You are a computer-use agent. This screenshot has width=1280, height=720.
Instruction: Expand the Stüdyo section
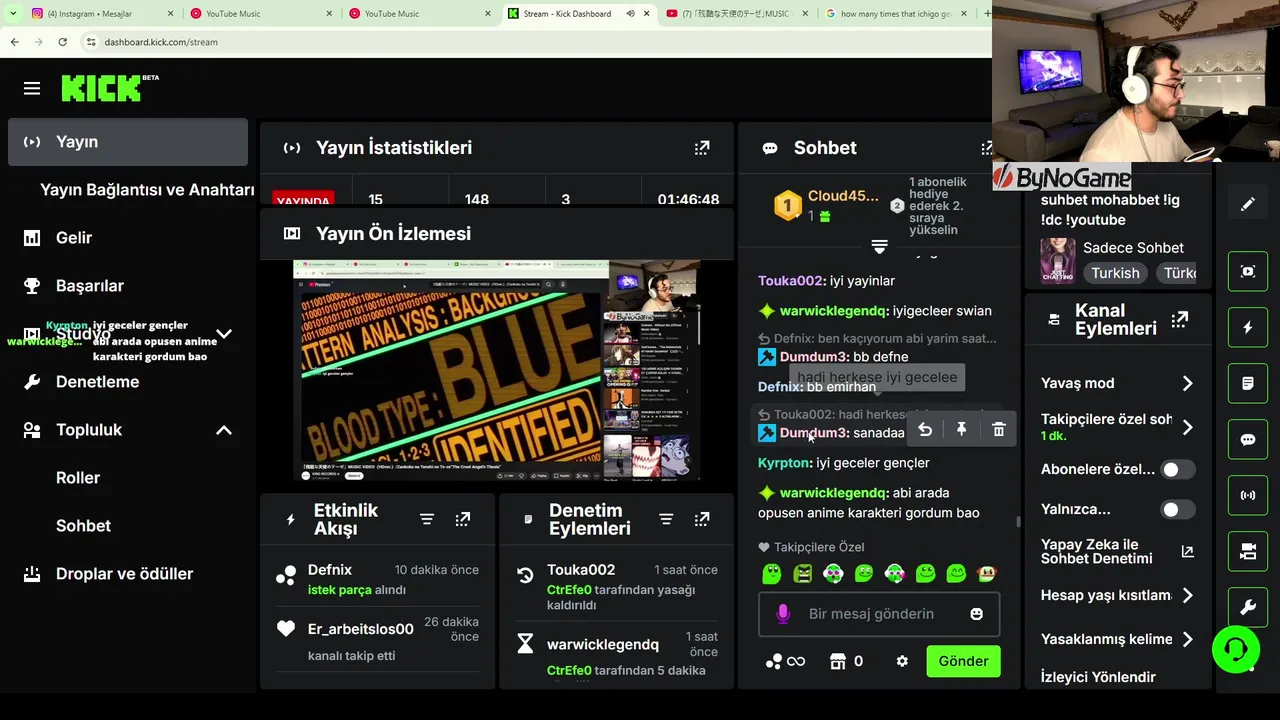(224, 334)
